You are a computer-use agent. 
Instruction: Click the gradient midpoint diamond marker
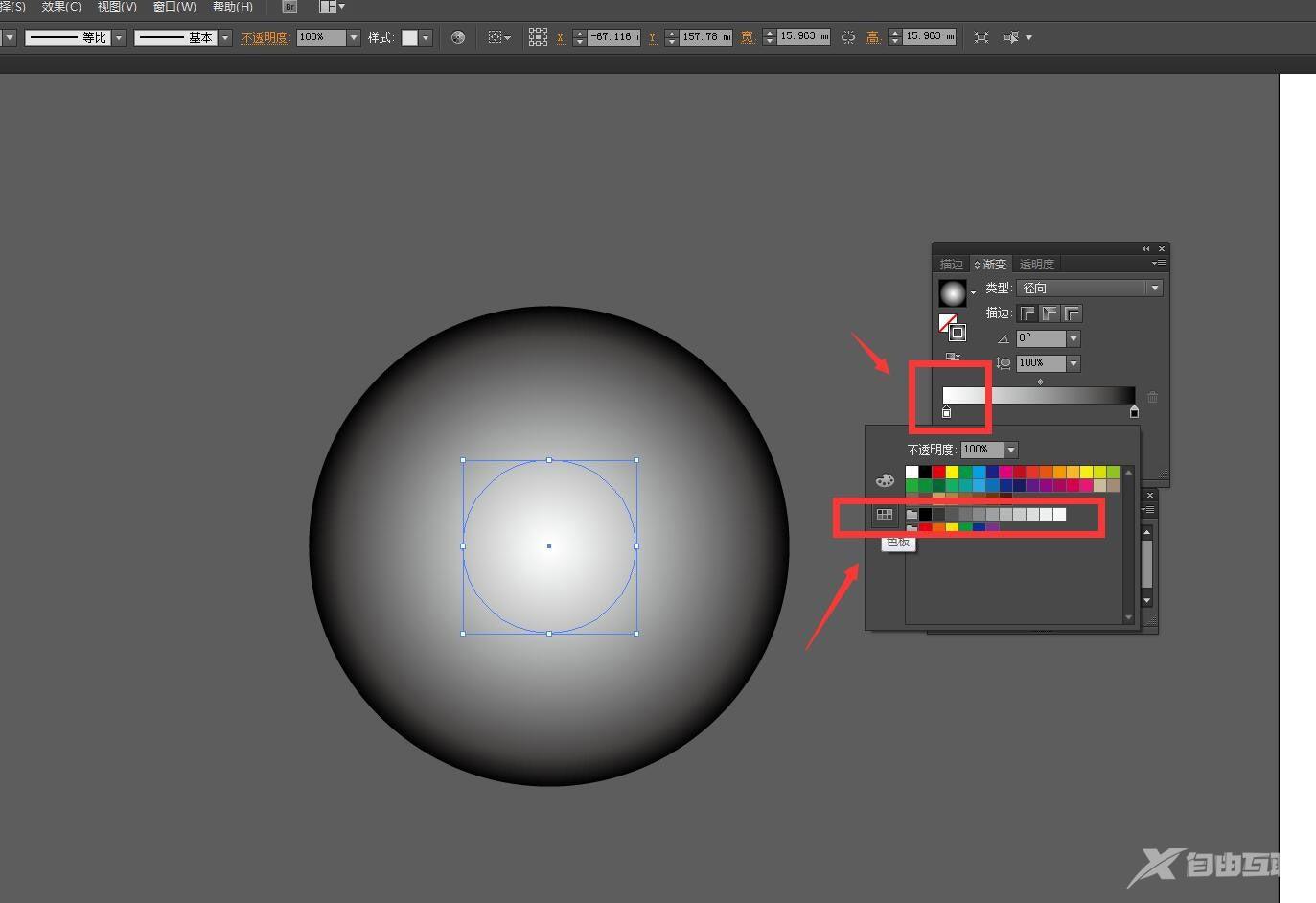click(1040, 382)
